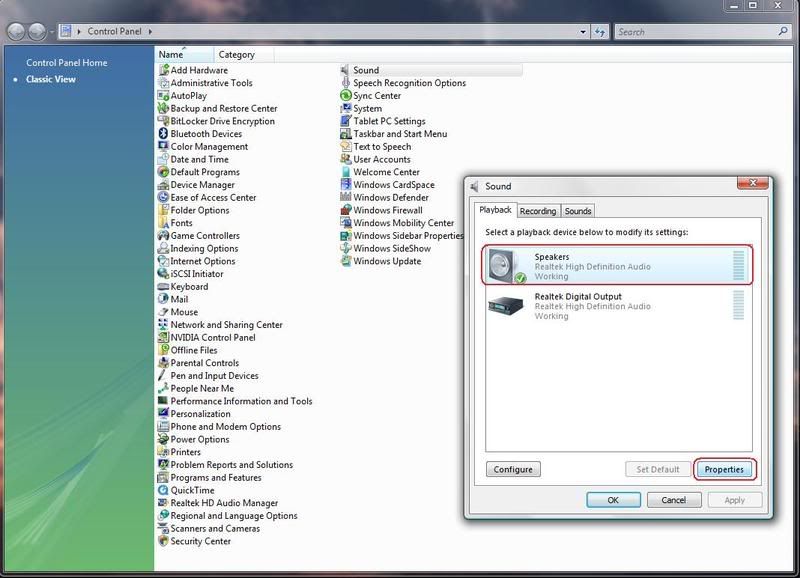Open the Windows Update icon

tap(345, 261)
